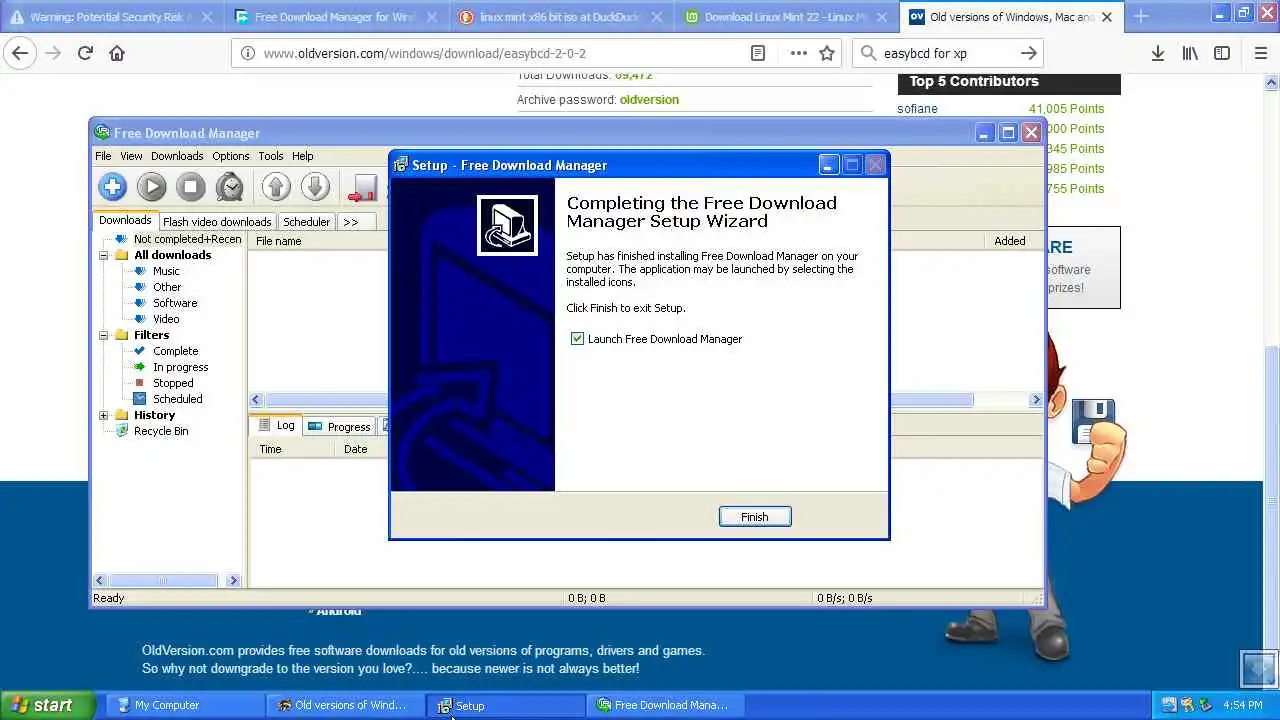This screenshot has height=720, width=1280.
Task: Expand the History tree node
Action: 104,415
